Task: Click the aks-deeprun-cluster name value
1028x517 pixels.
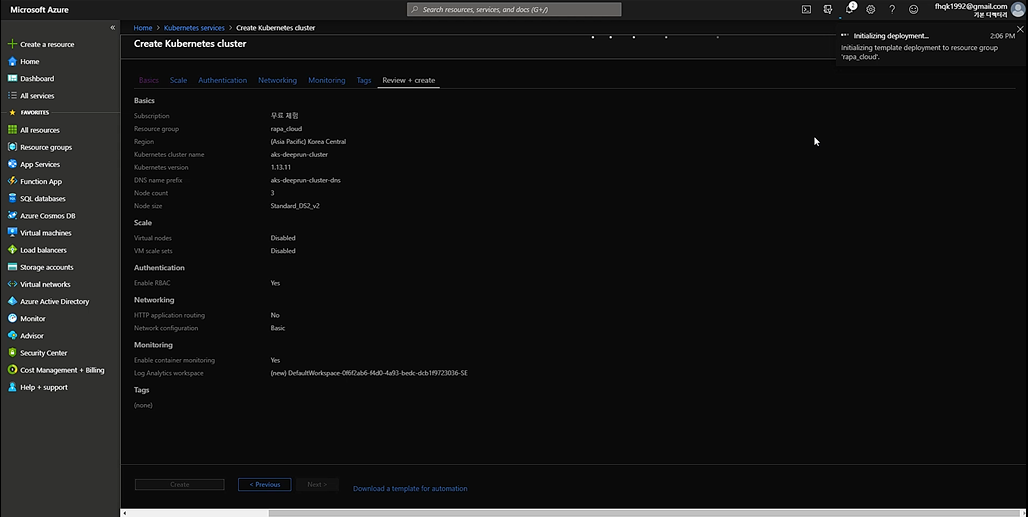Action: point(299,155)
